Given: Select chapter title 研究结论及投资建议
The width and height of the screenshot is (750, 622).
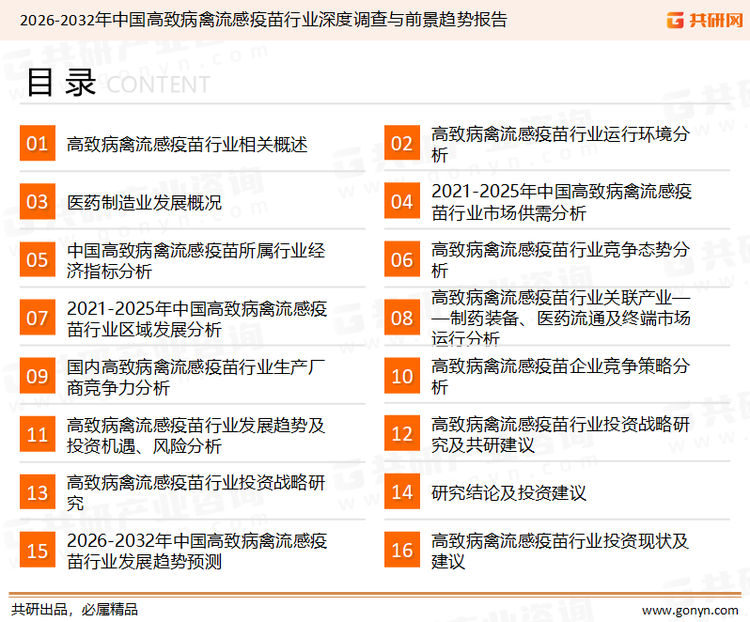Looking at the screenshot, I should click(x=508, y=493).
